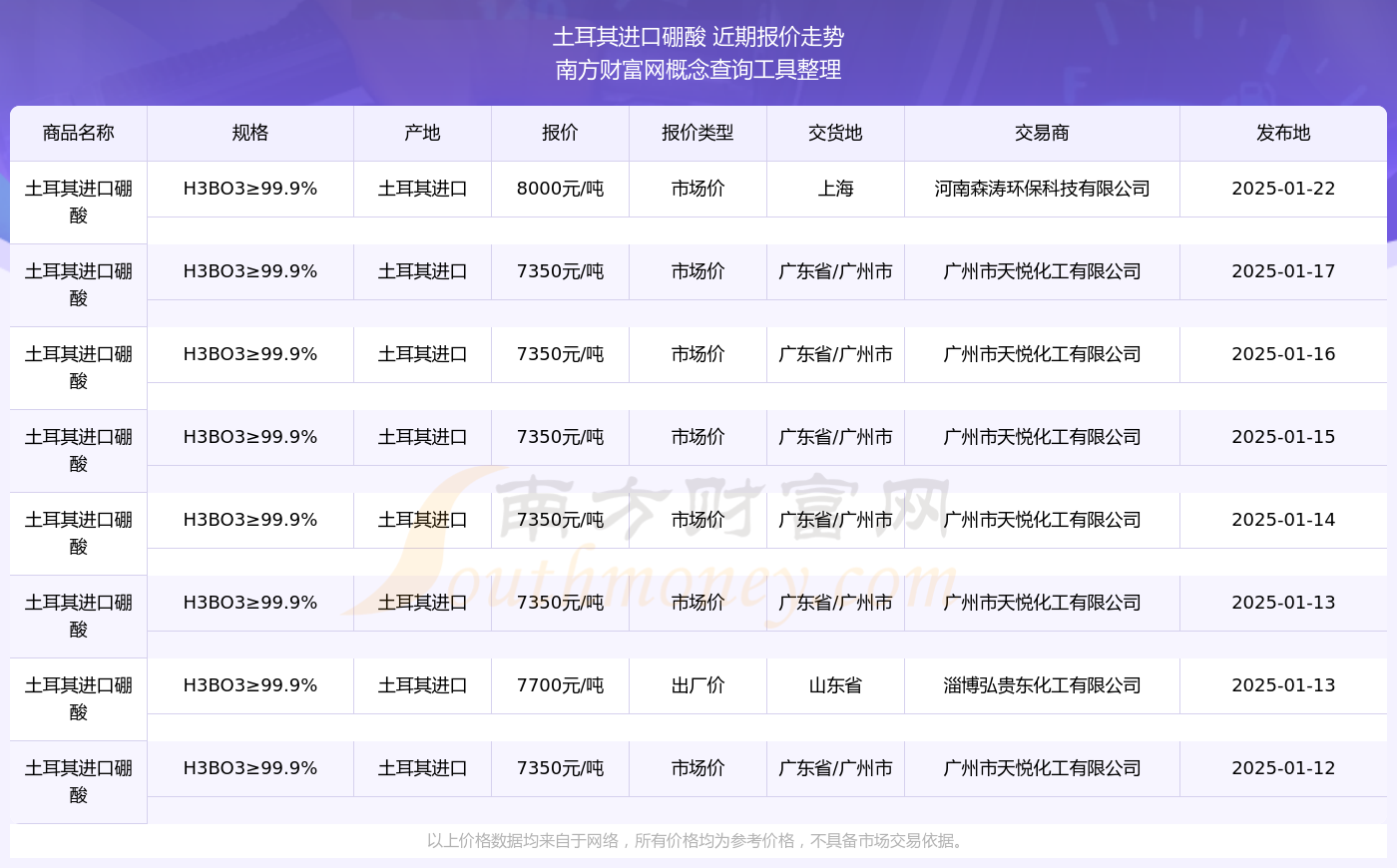Click the 商品名称 column header
This screenshot has width=1397, height=868.
[x=79, y=133]
